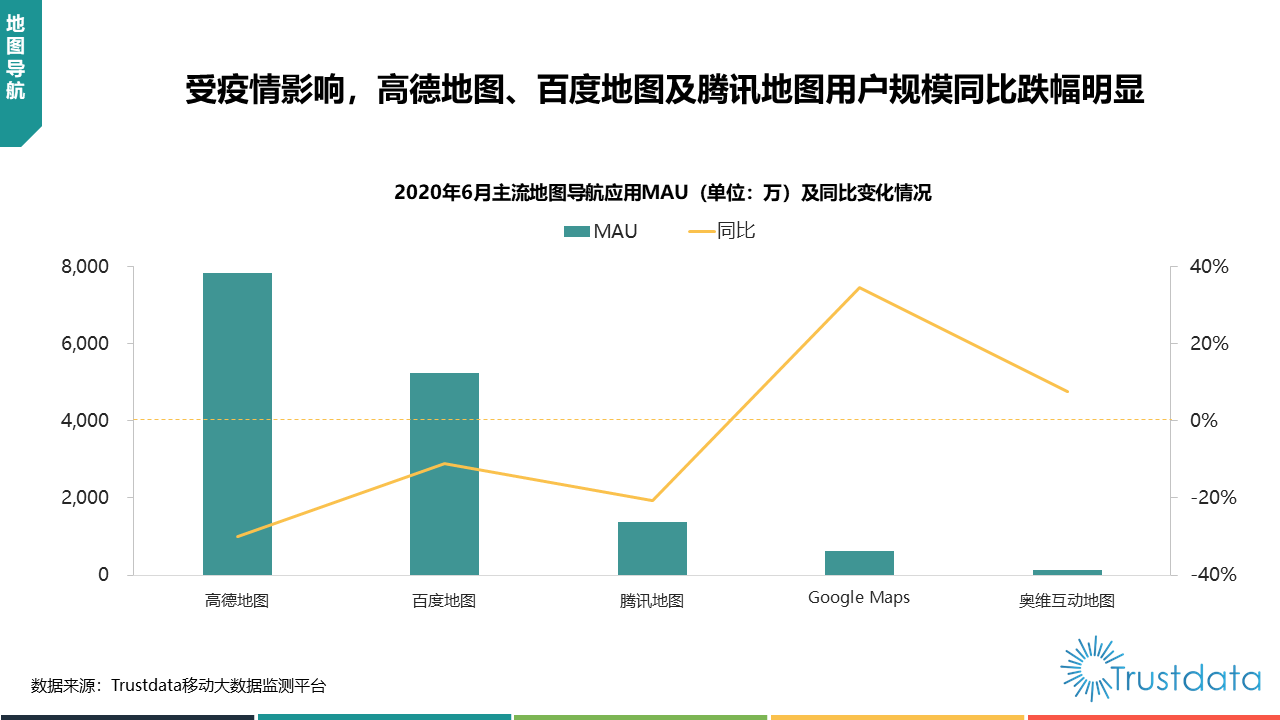Click the slide headline beginning with 受疫情影响
Image resolution: width=1280 pixels, height=720 pixels.
[x=664, y=91]
